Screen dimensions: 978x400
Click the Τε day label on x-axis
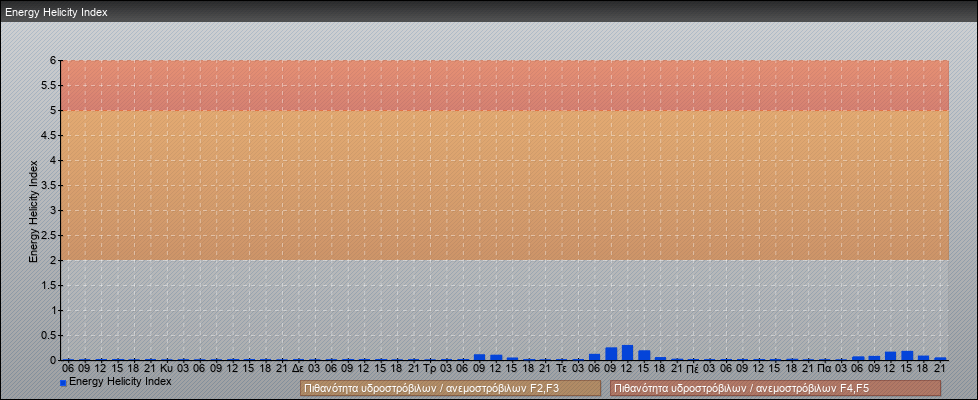[x=561, y=369]
